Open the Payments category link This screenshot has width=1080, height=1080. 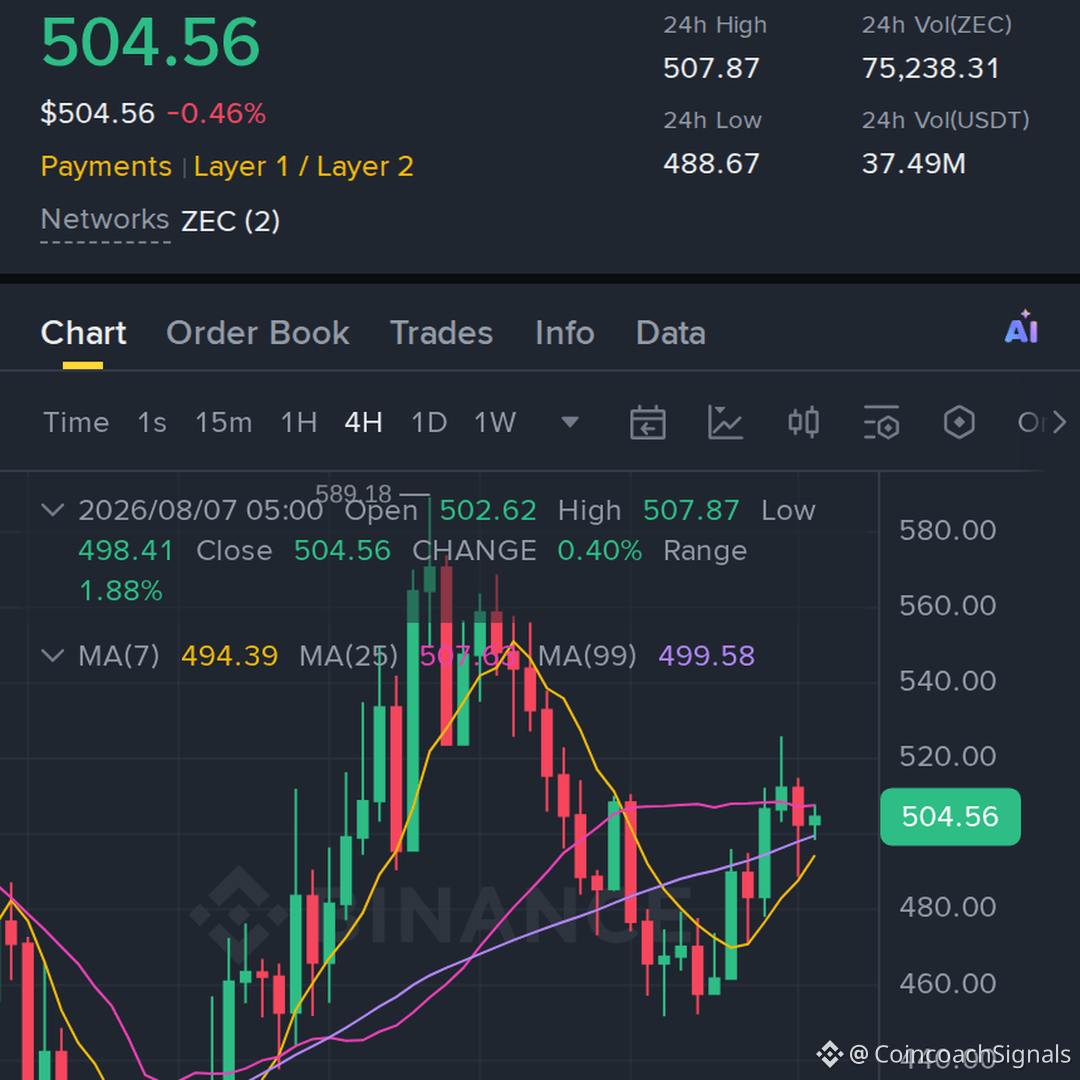tap(106, 167)
